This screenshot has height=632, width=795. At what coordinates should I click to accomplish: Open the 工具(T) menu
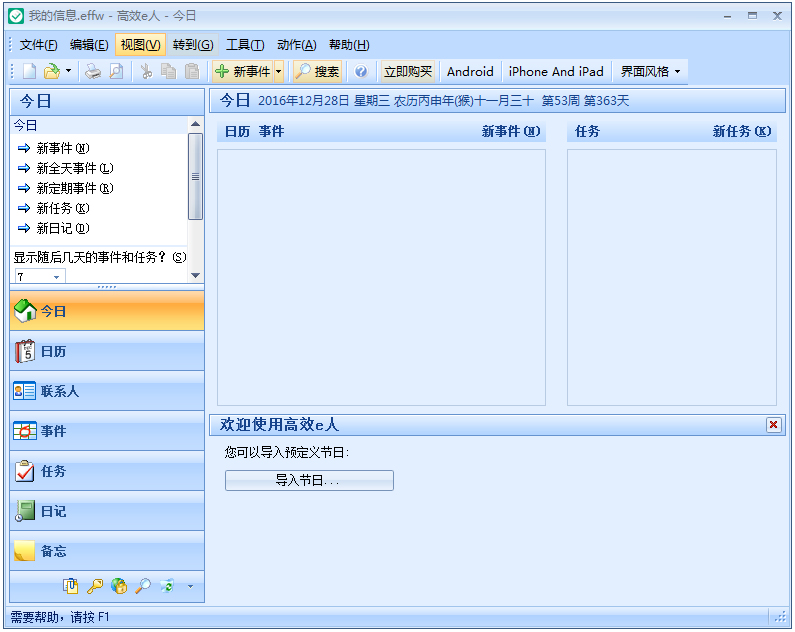[x=245, y=45]
